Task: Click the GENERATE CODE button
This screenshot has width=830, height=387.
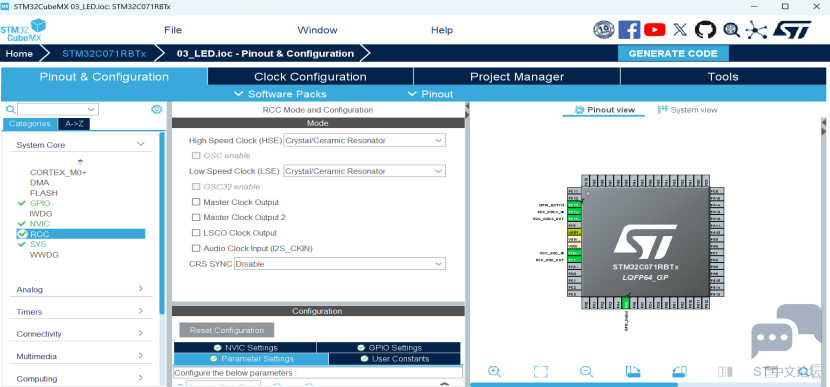Action: pyautogui.click(x=673, y=53)
